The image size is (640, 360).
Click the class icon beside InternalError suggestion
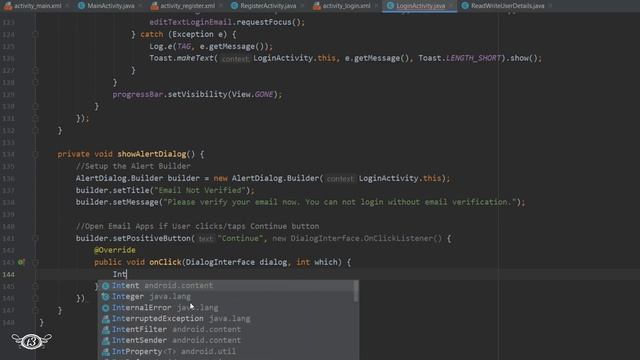click(x=106, y=308)
